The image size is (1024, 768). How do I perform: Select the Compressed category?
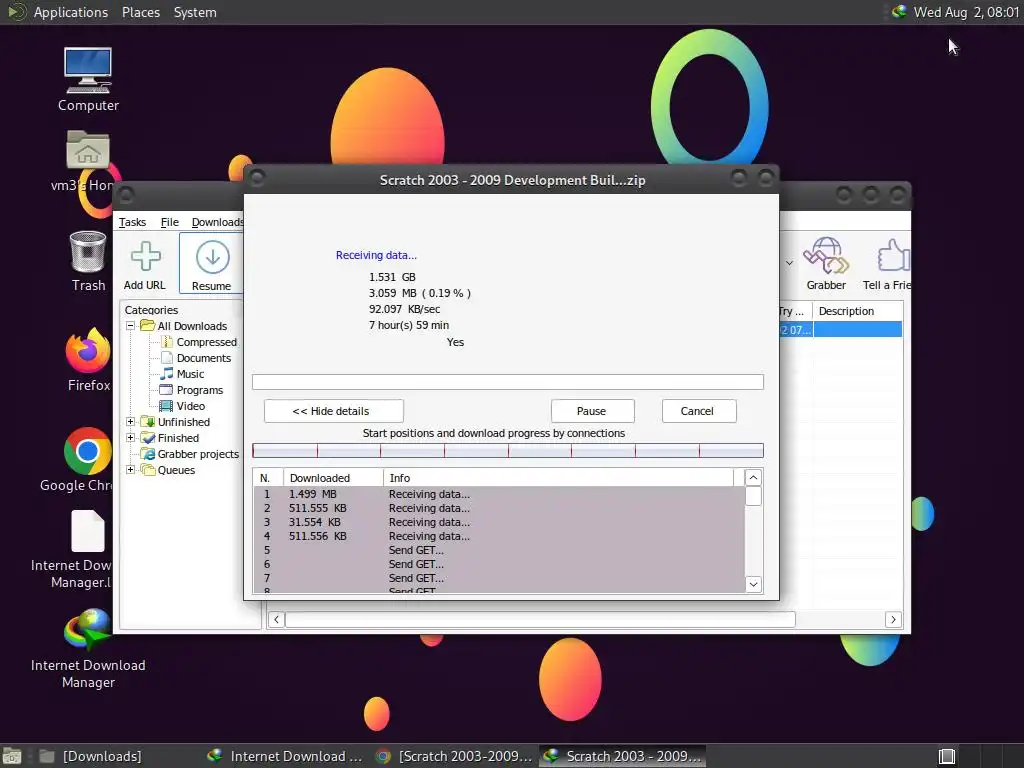point(206,342)
